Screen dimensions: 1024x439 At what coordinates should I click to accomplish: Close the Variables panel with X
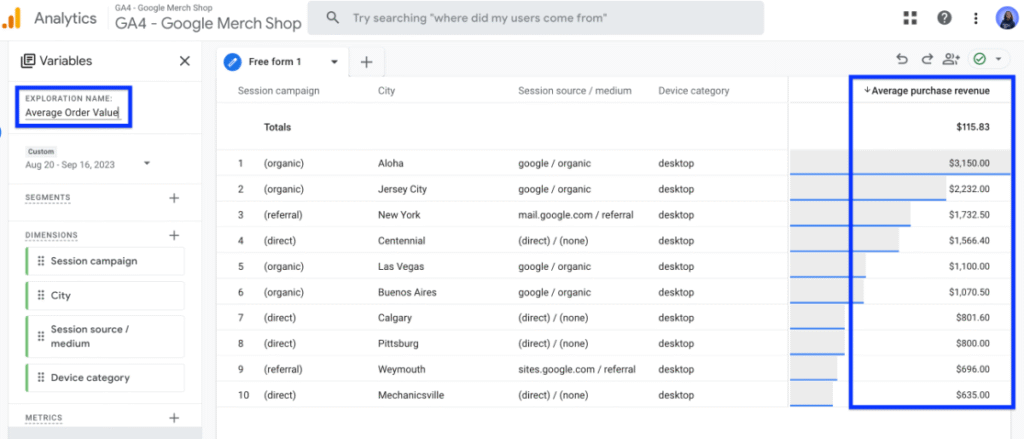coord(185,61)
